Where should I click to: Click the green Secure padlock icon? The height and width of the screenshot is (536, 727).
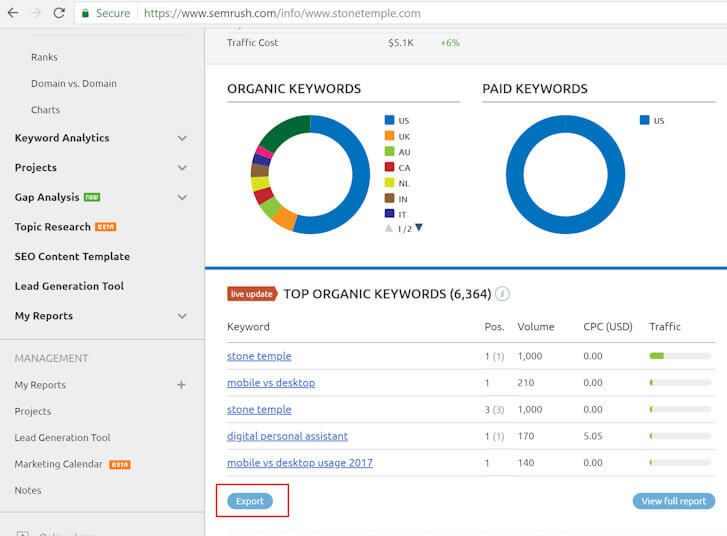(85, 13)
